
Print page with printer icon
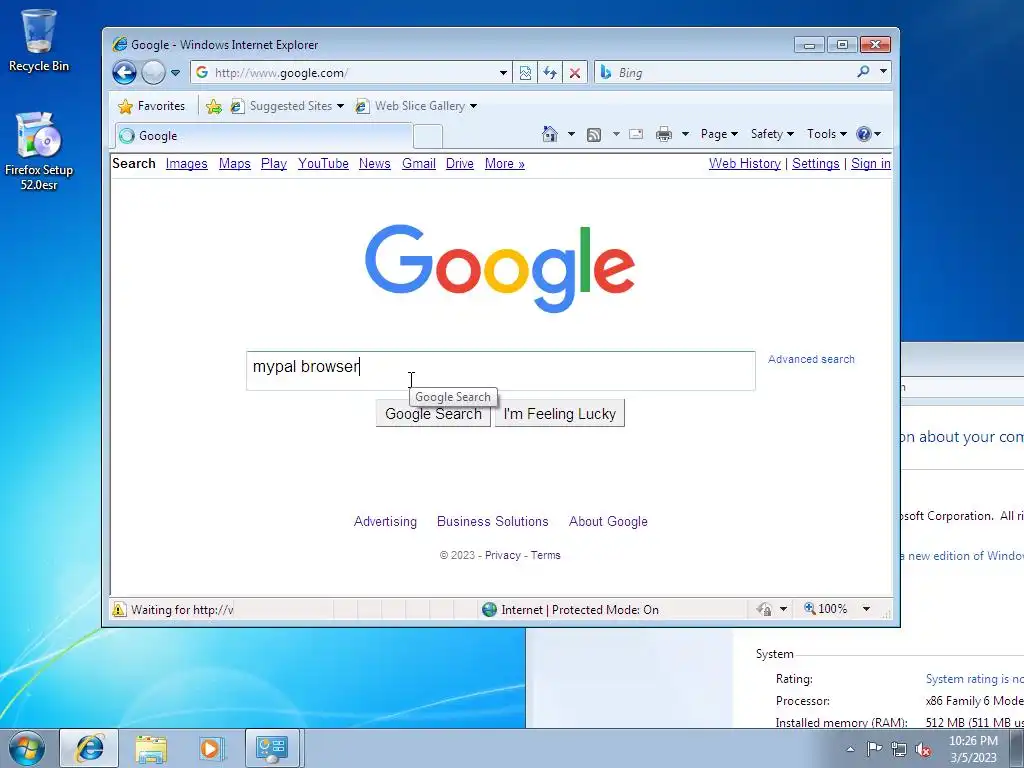click(664, 134)
